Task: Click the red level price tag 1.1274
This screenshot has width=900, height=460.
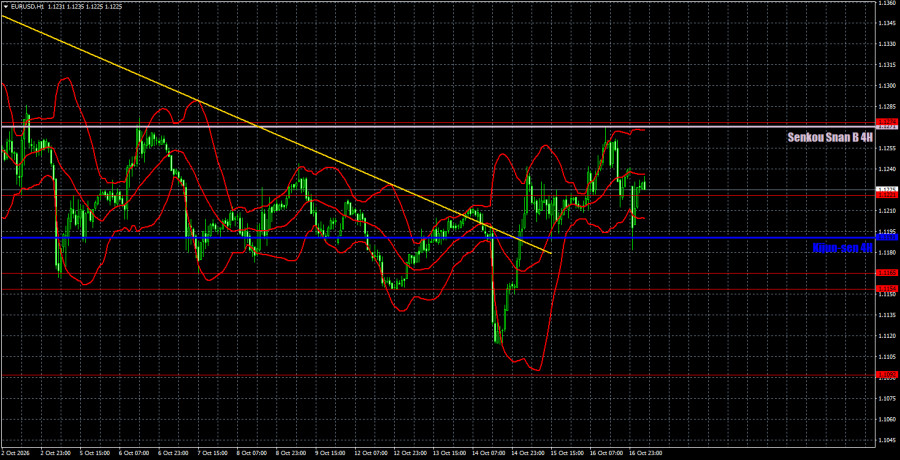Action: click(886, 122)
